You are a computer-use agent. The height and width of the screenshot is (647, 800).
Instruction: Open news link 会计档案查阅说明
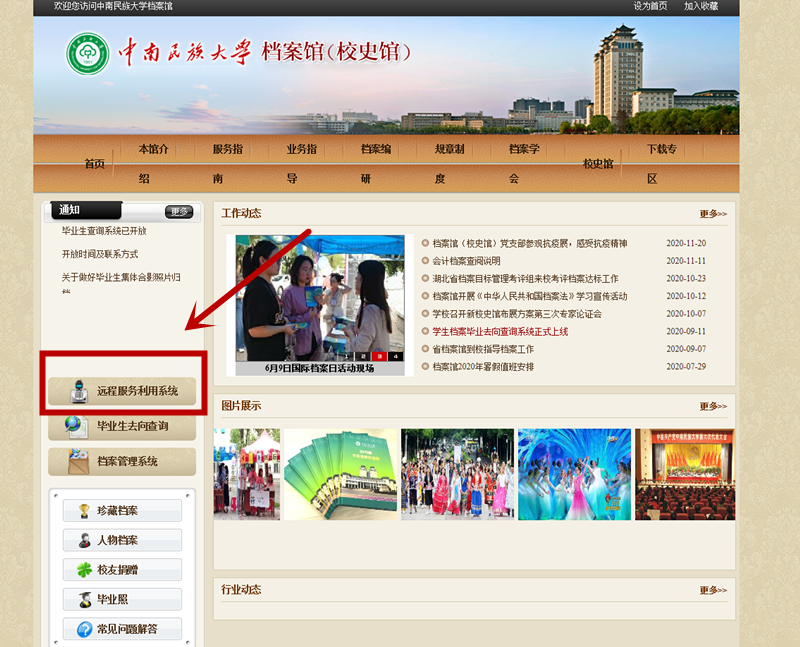click(x=466, y=261)
